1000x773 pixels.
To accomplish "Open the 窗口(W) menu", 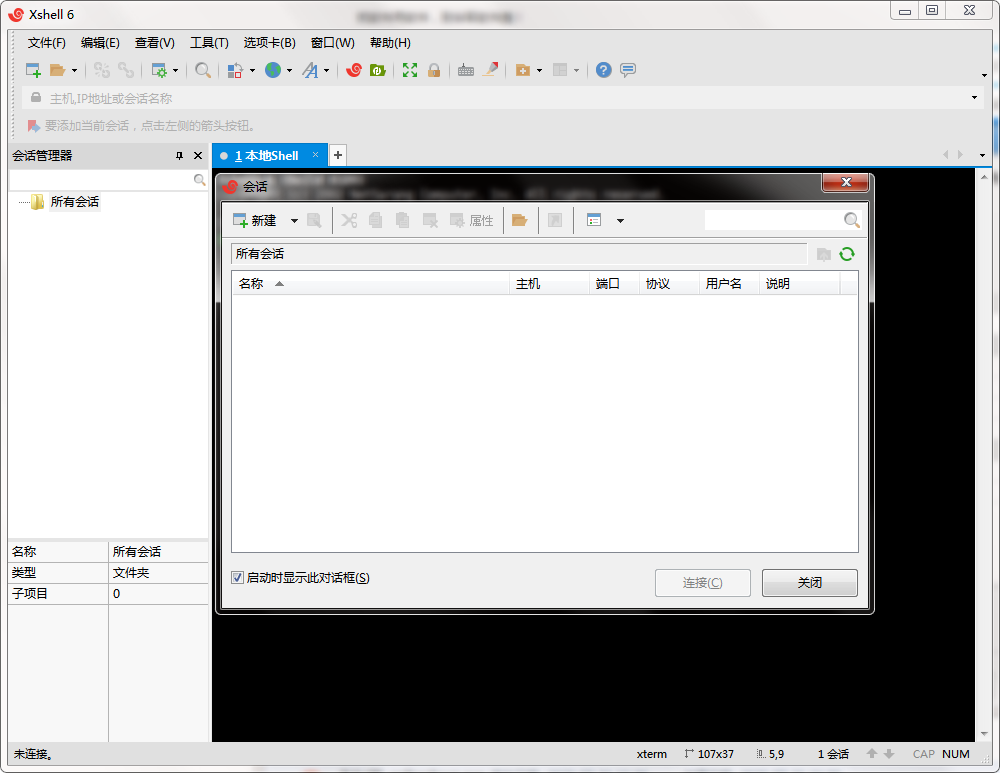I will coord(332,43).
